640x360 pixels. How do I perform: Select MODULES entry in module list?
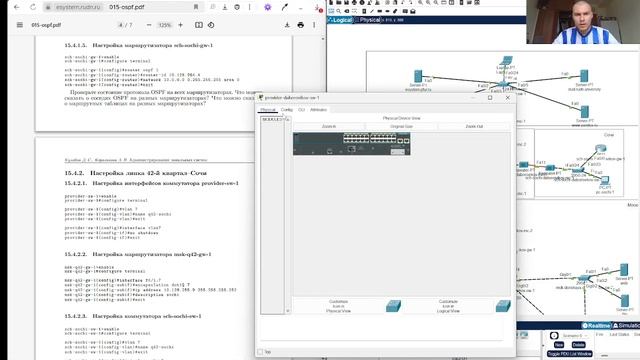coord(272,119)
